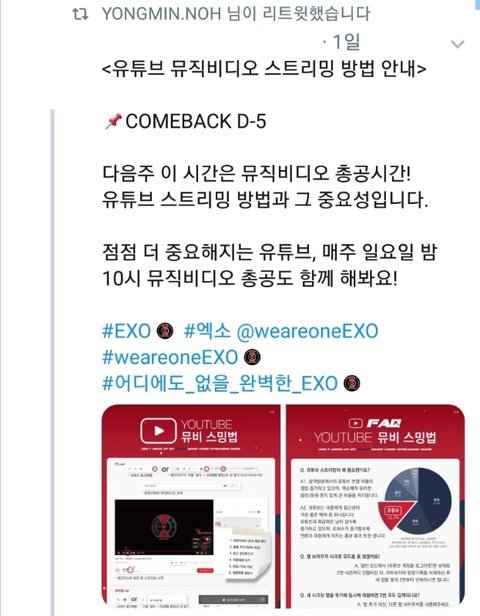
Task: Click the YouTube play logo in left image
Action: 158,431
